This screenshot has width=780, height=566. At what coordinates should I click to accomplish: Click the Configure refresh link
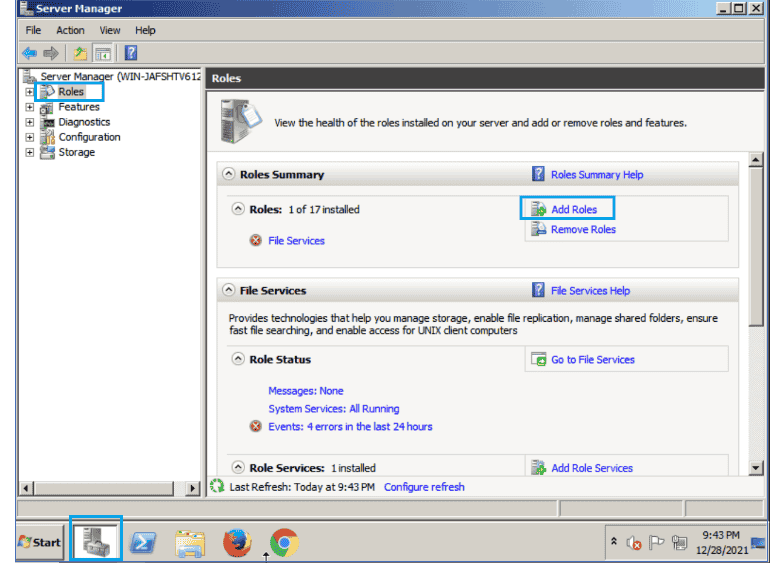point(424,487)
